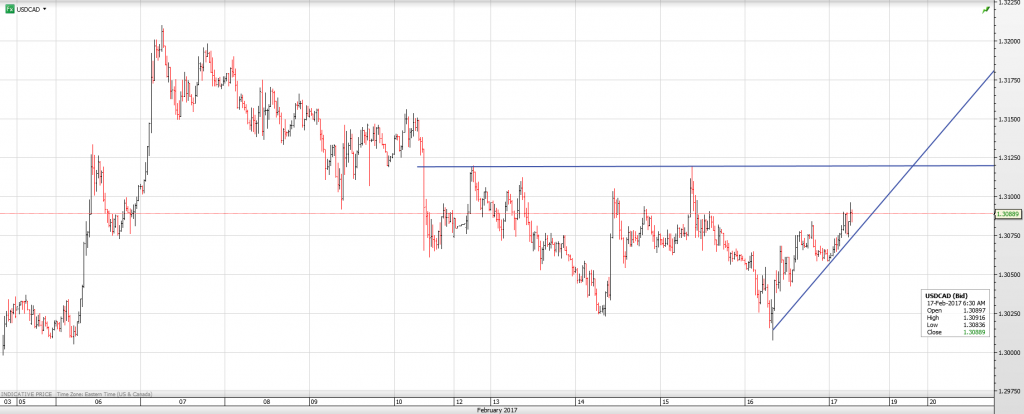
Task: Click the current price tag 1.30889 on axis
Action: 1008,214
